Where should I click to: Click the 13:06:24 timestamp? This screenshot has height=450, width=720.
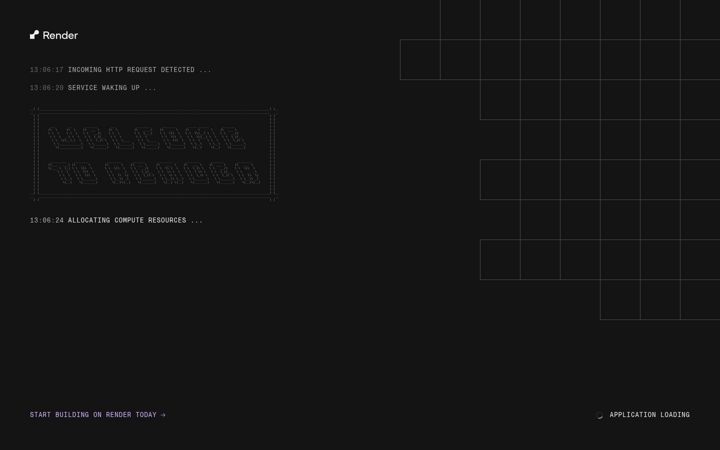tap(46, 220)
